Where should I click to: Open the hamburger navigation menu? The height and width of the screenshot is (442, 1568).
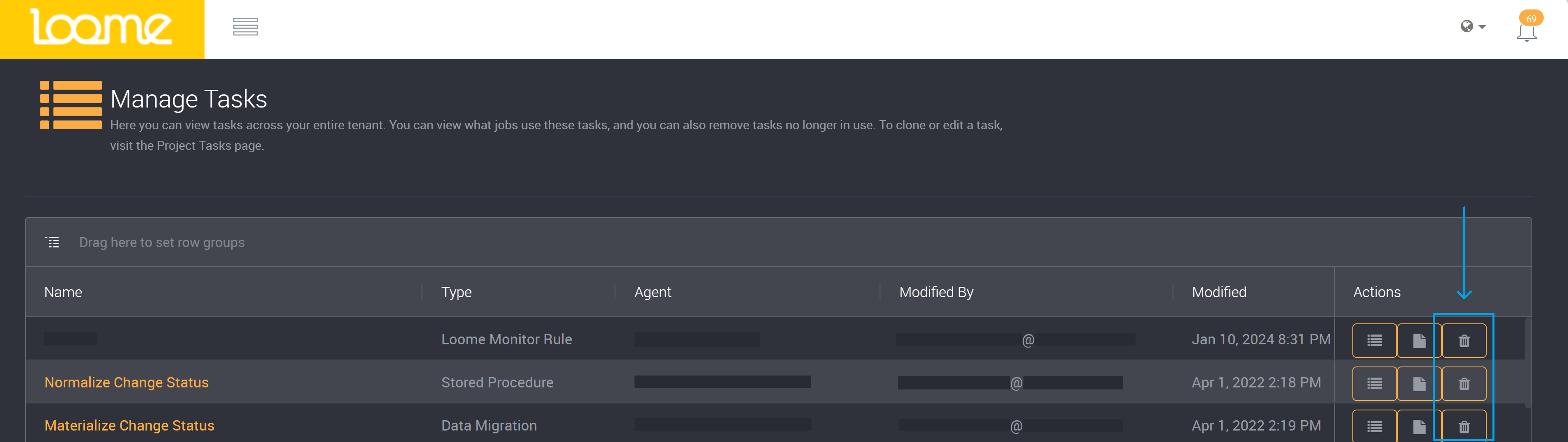tap(245, 27)
